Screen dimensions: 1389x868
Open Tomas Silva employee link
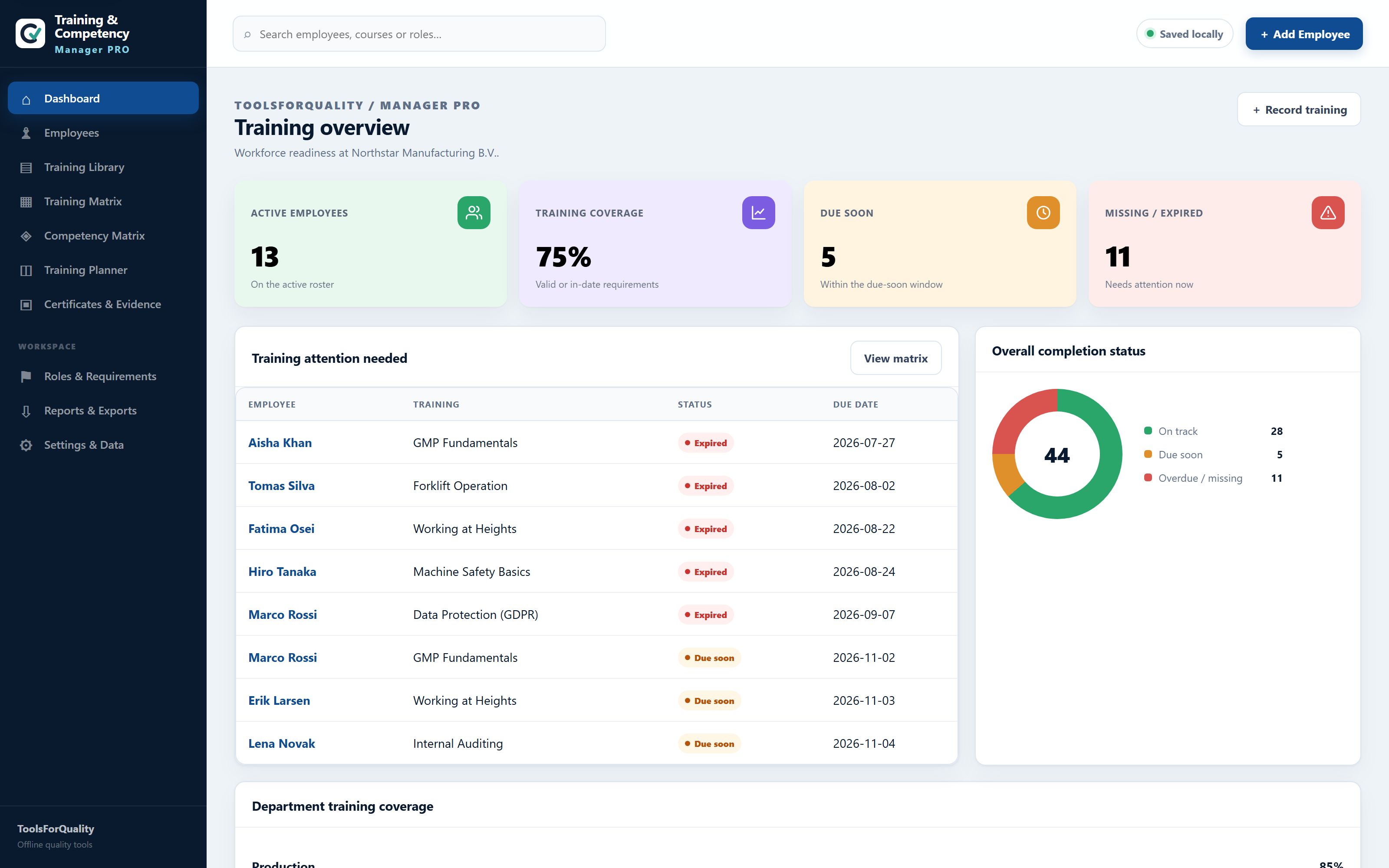(281, 486)
